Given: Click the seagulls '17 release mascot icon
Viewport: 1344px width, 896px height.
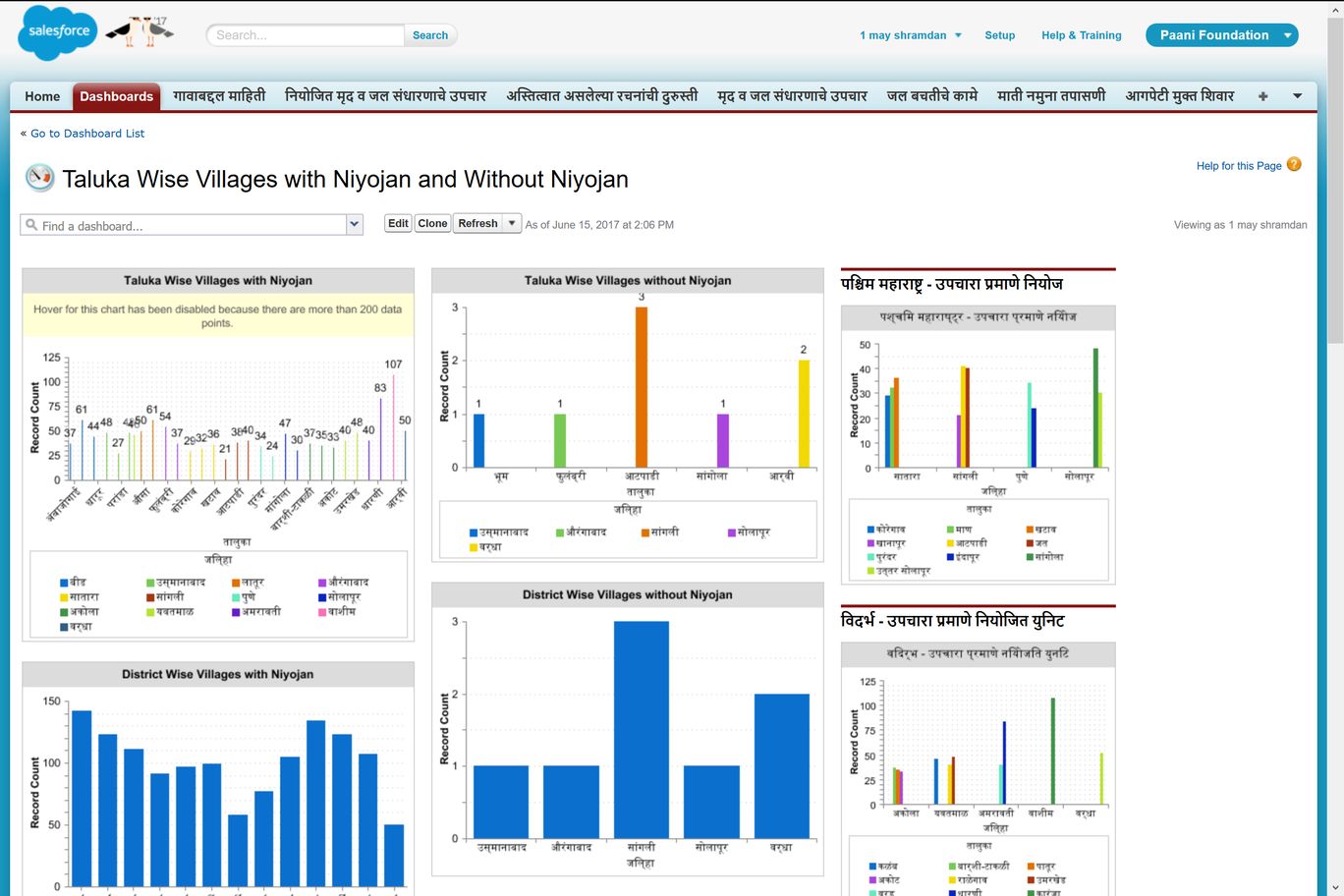Looking at the screenshot, I should (x=139, y=31).
